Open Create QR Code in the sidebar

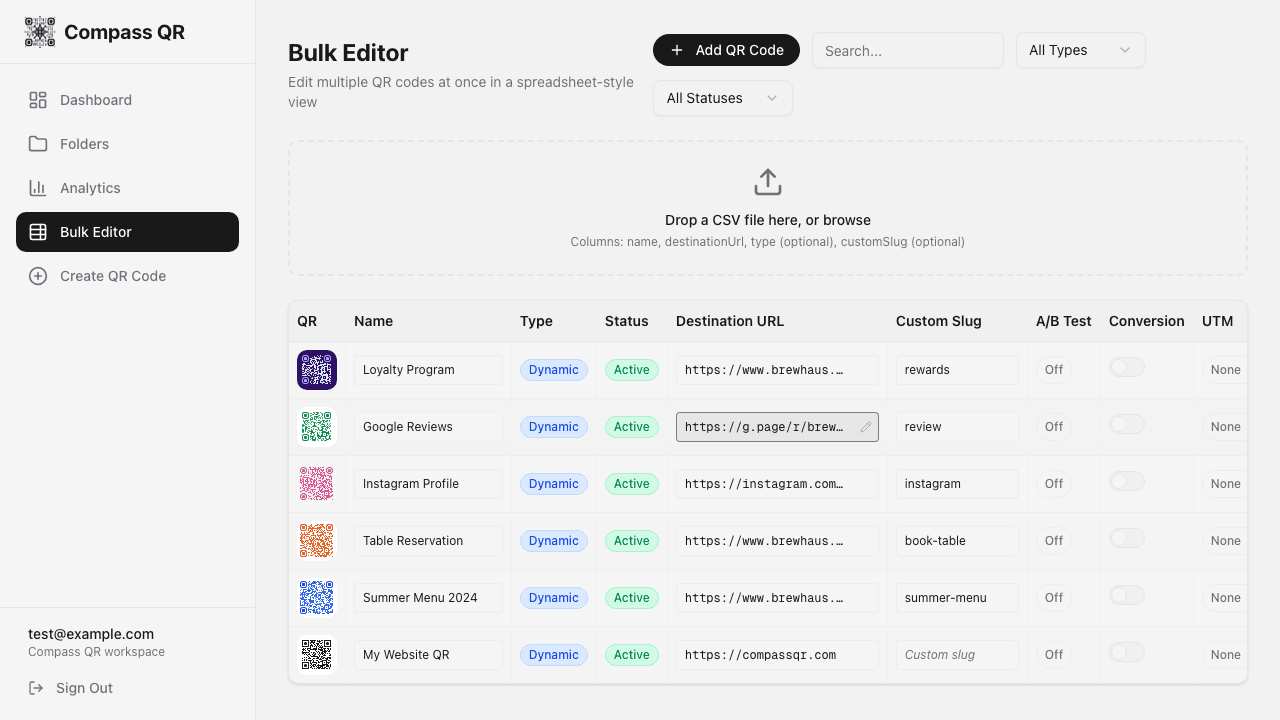[127, 276]
